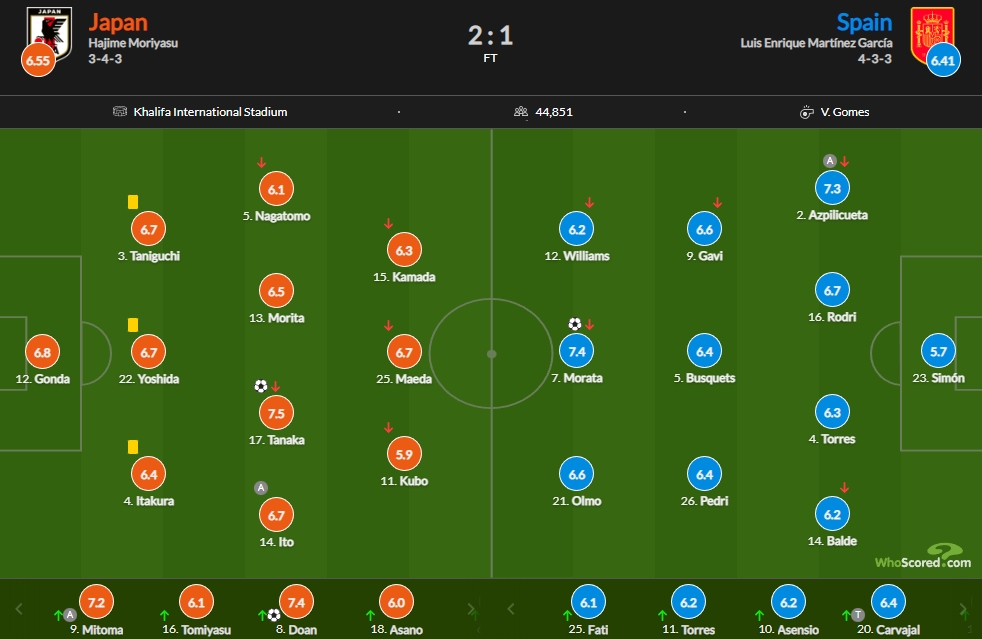Click the Spain team crest icon

pos(932,33)
